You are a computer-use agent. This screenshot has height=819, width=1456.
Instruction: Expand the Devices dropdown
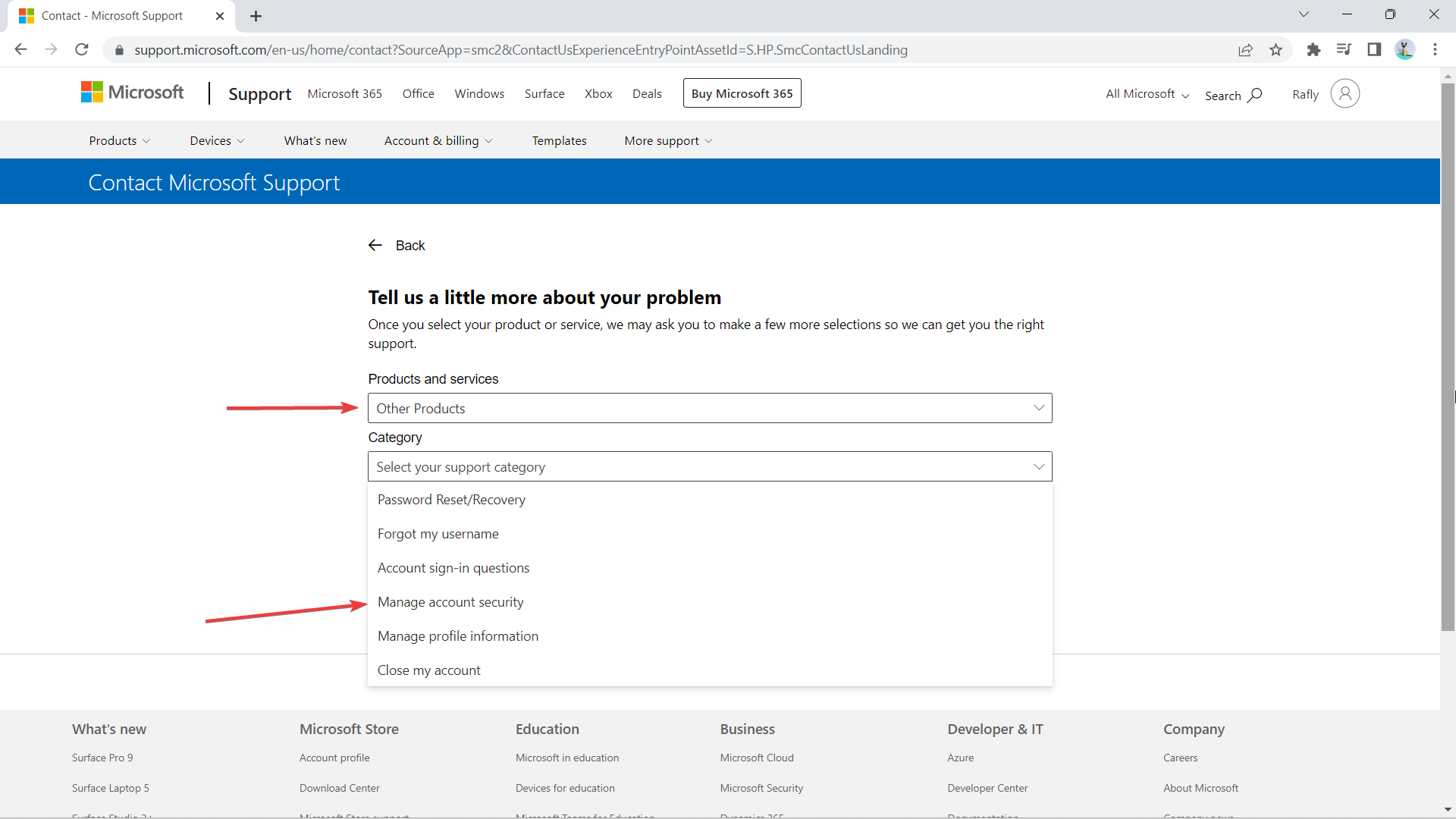(x=218, y=140)
